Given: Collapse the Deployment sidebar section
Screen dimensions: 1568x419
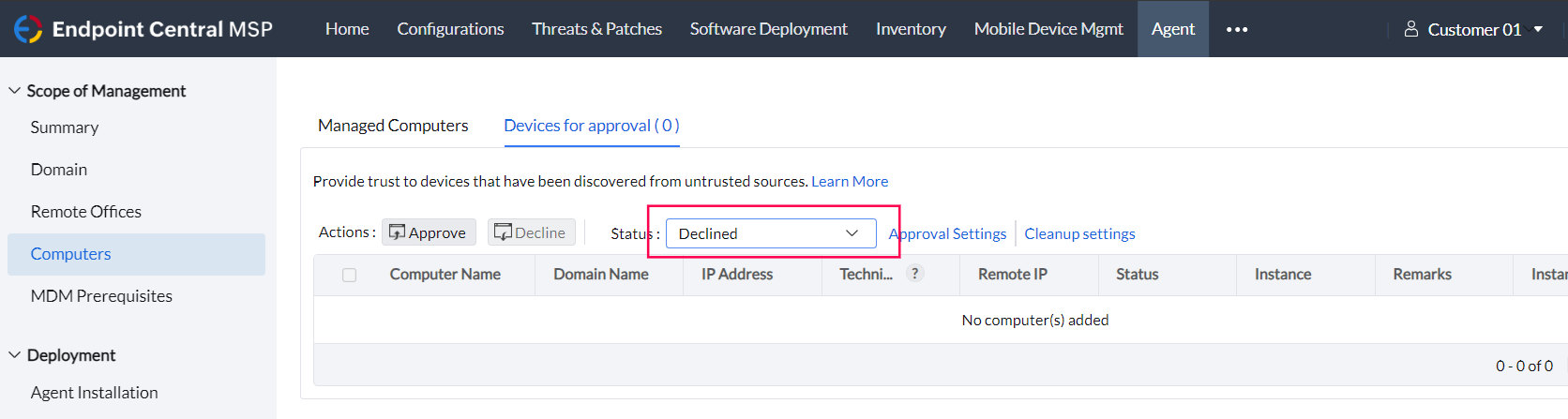Looking at the screenshot, I should pyautogui.click(x=15, y=355).
